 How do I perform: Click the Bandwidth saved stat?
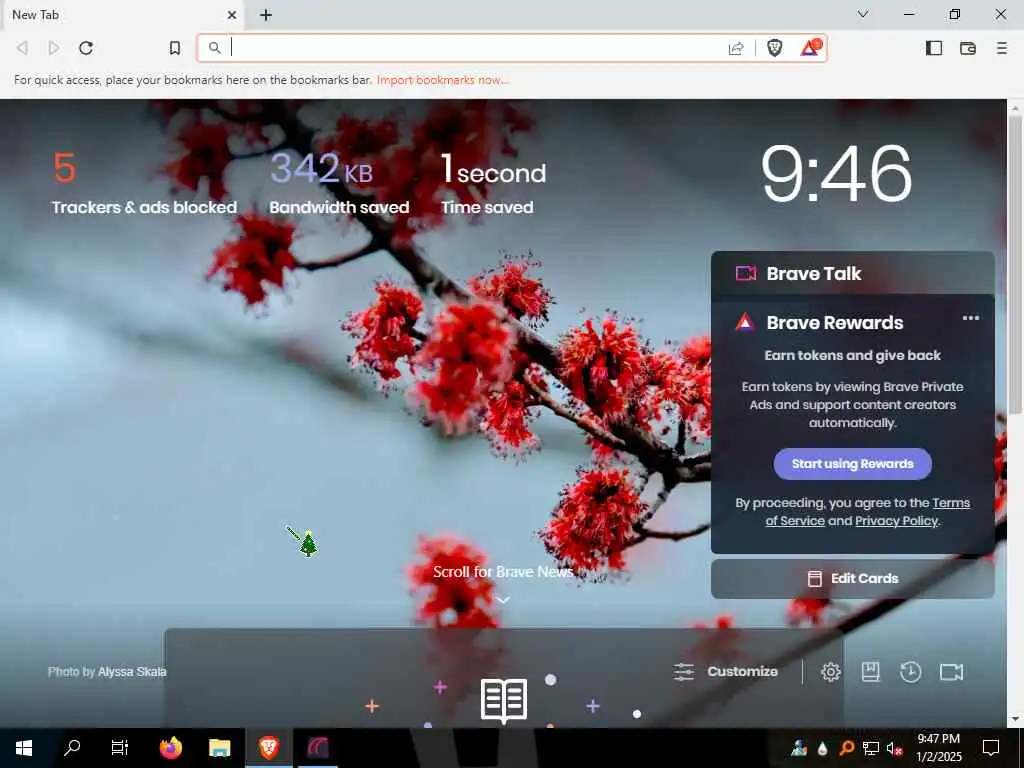click(339, 184)
